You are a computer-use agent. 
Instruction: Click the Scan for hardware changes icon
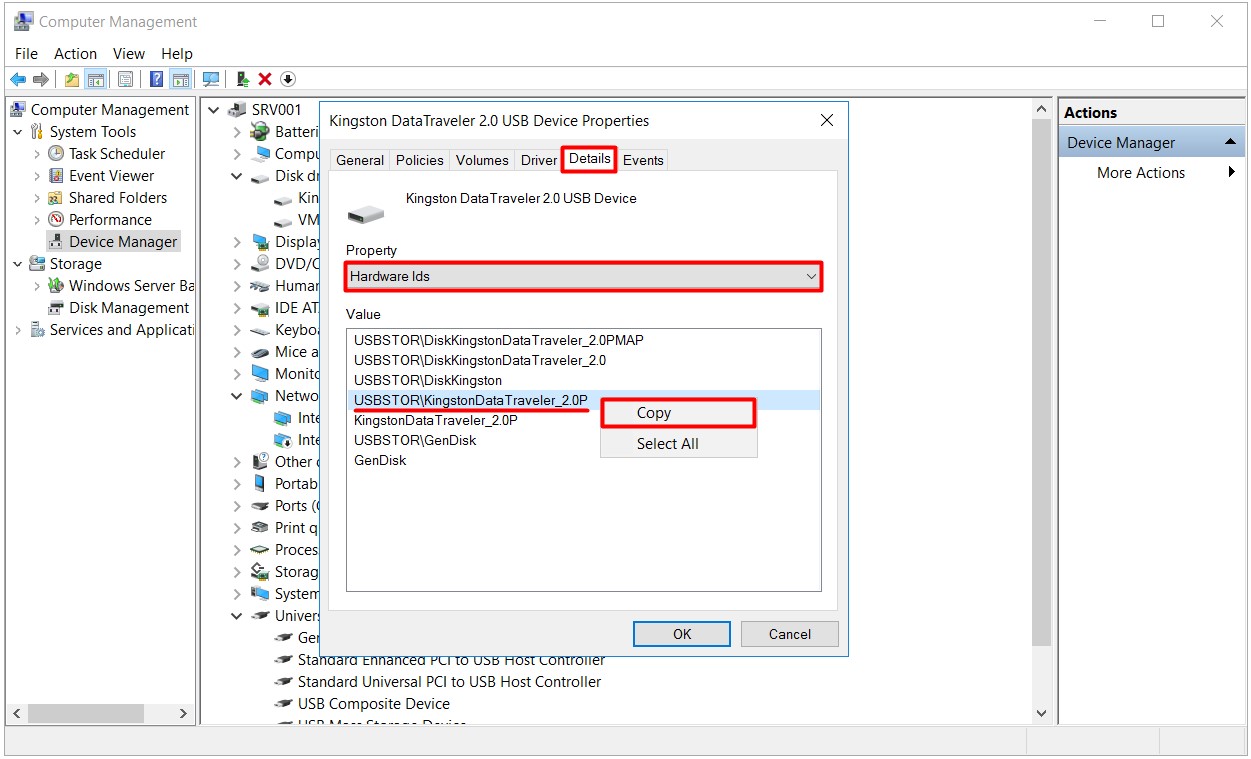[x=211, y=79]
